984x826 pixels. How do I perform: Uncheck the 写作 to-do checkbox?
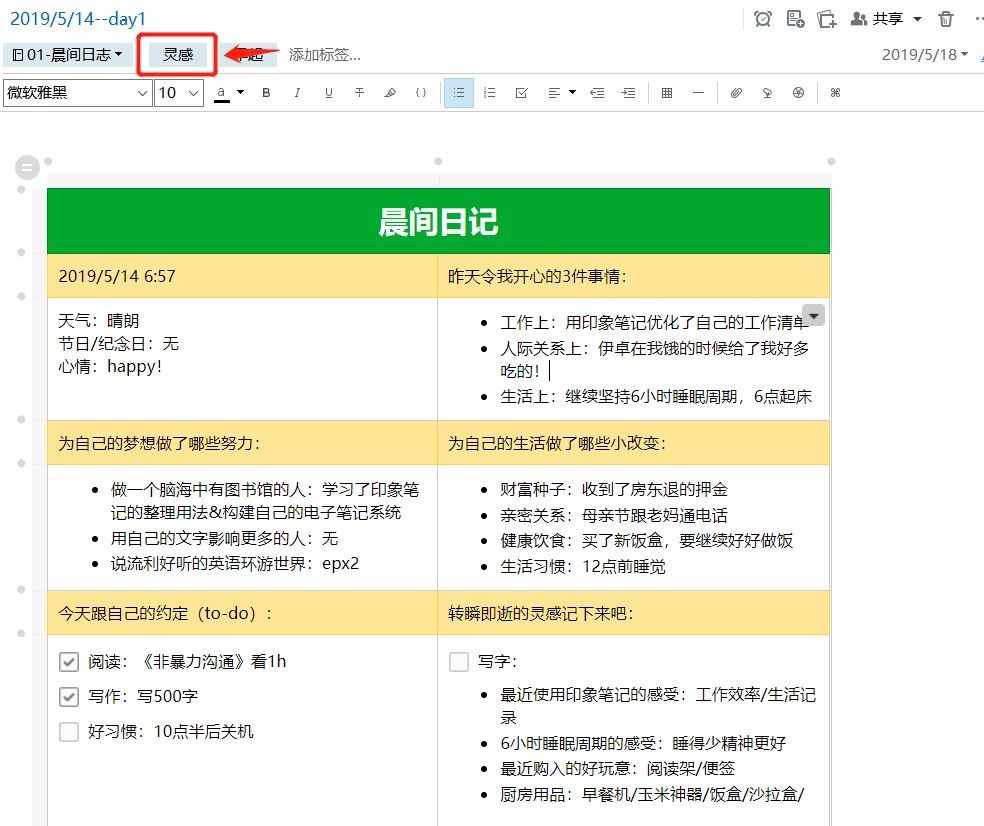click(69, 697)
